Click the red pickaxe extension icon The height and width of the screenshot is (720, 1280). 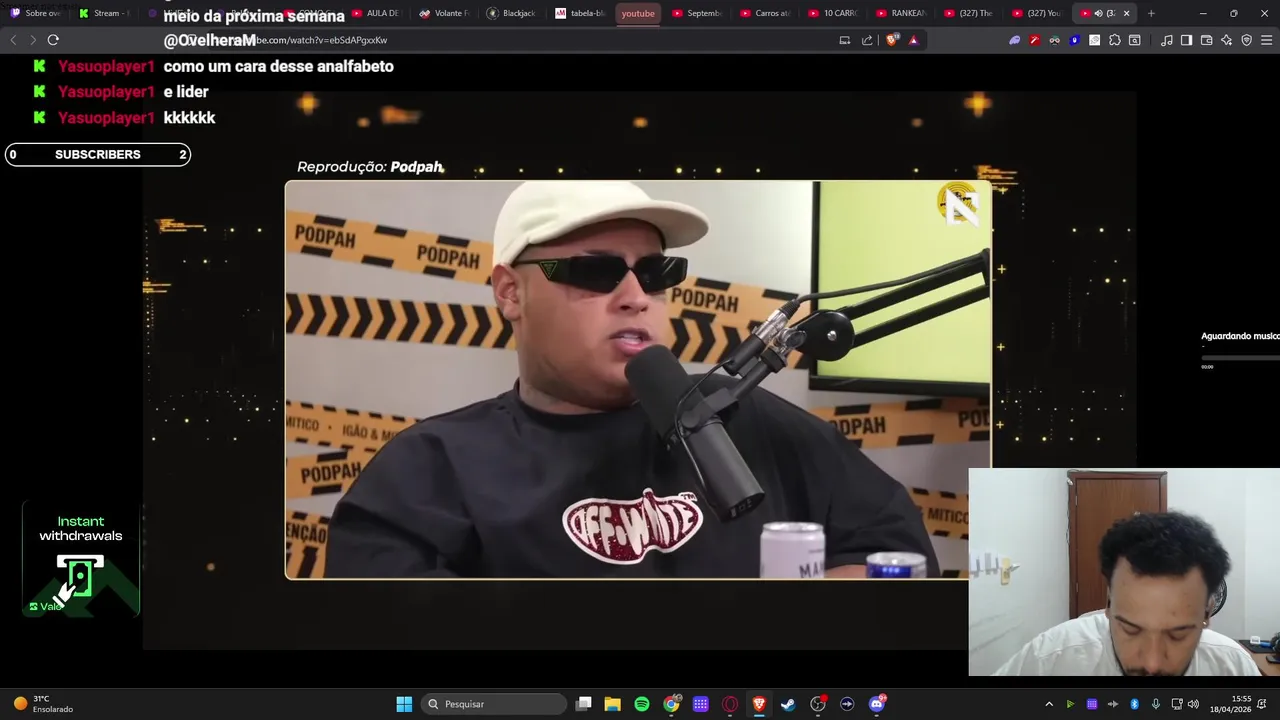(1035, 40)
